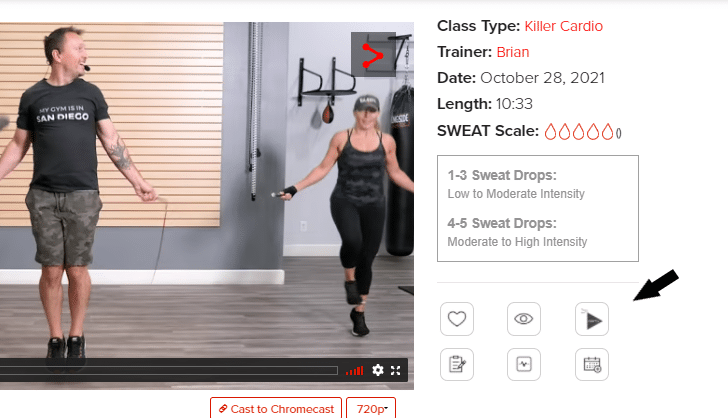This screenshot has height=418, width=728.
Task: Enter fullscreen mode in the video player
Action: click(x=396, y=370)
